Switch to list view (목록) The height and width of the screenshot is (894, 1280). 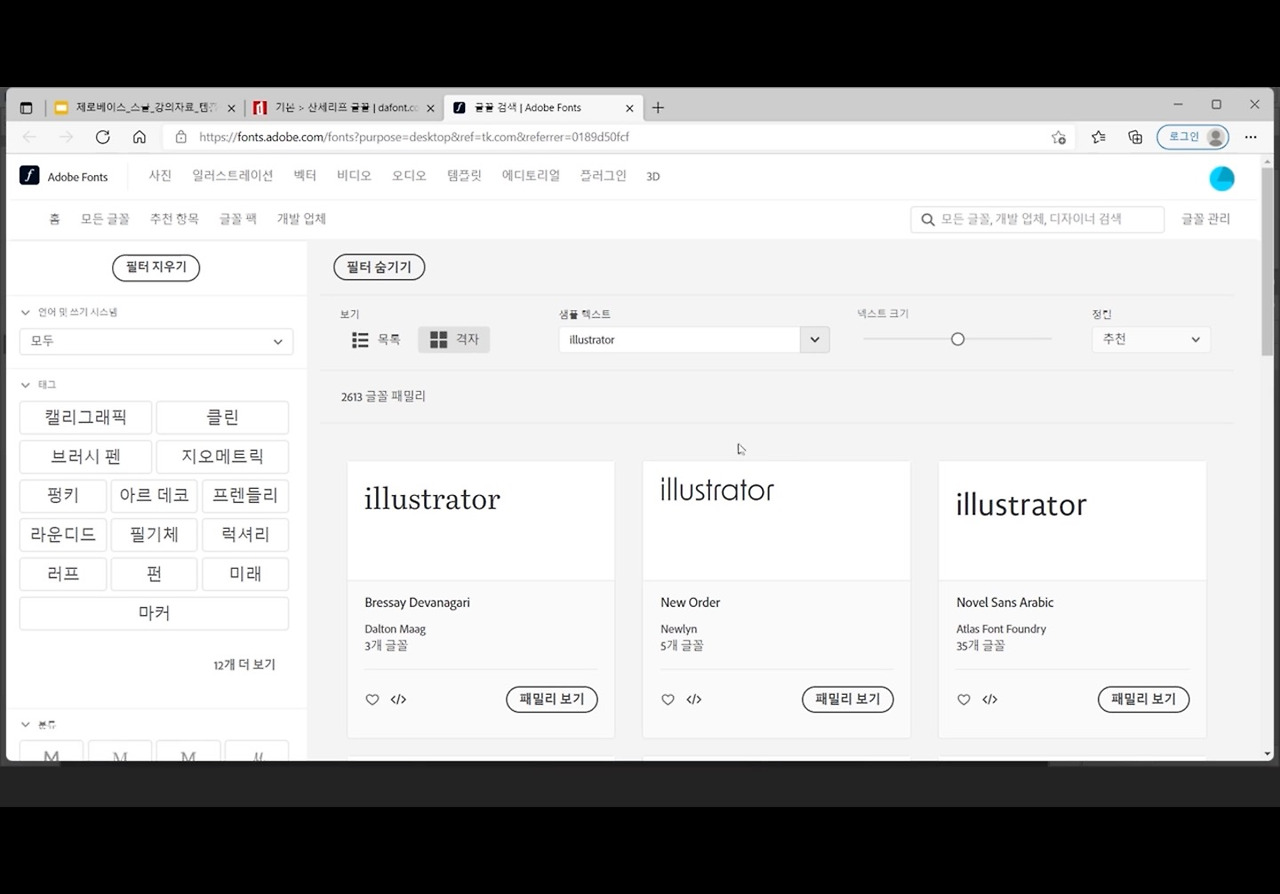(x=376, y=340)
